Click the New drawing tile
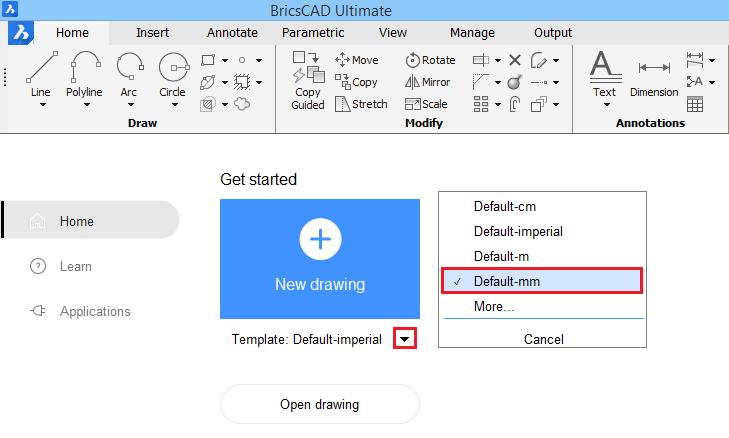The height and width of the screenshot is (438, 729). click(x=320, y=259)
